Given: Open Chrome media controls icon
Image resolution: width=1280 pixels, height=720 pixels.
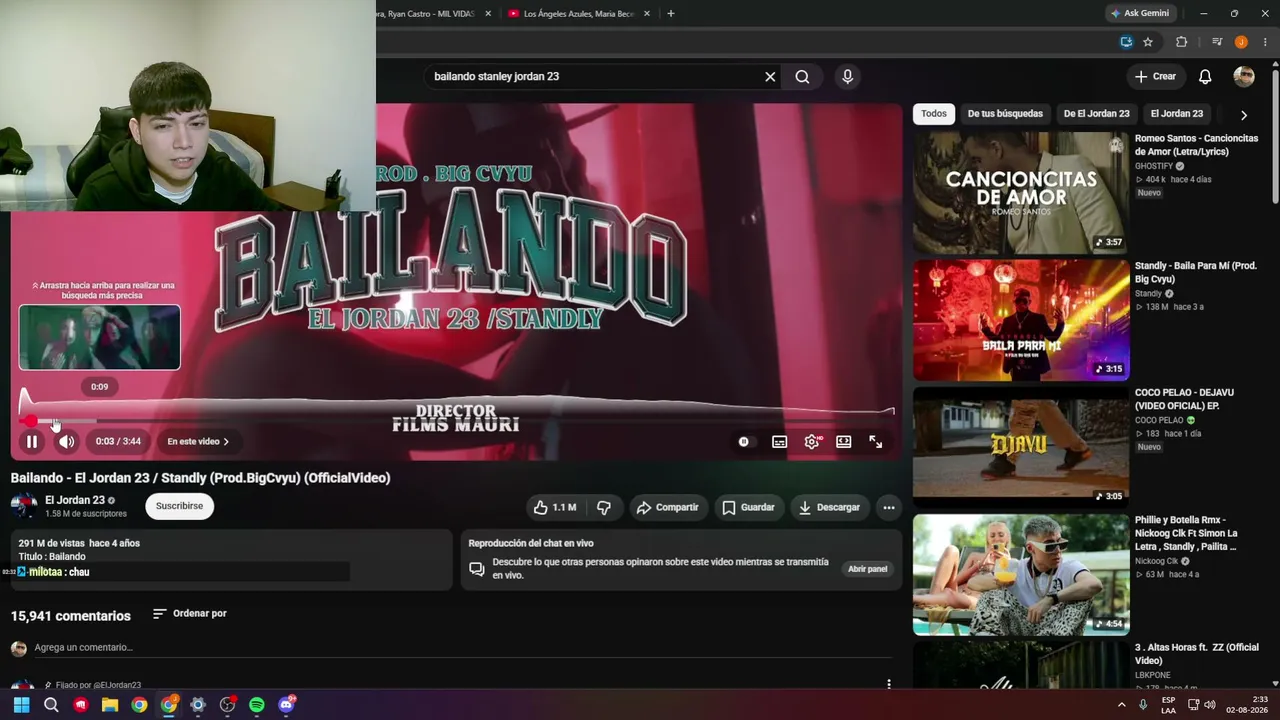Looking at the screenshot, I should click(1217, 42).
